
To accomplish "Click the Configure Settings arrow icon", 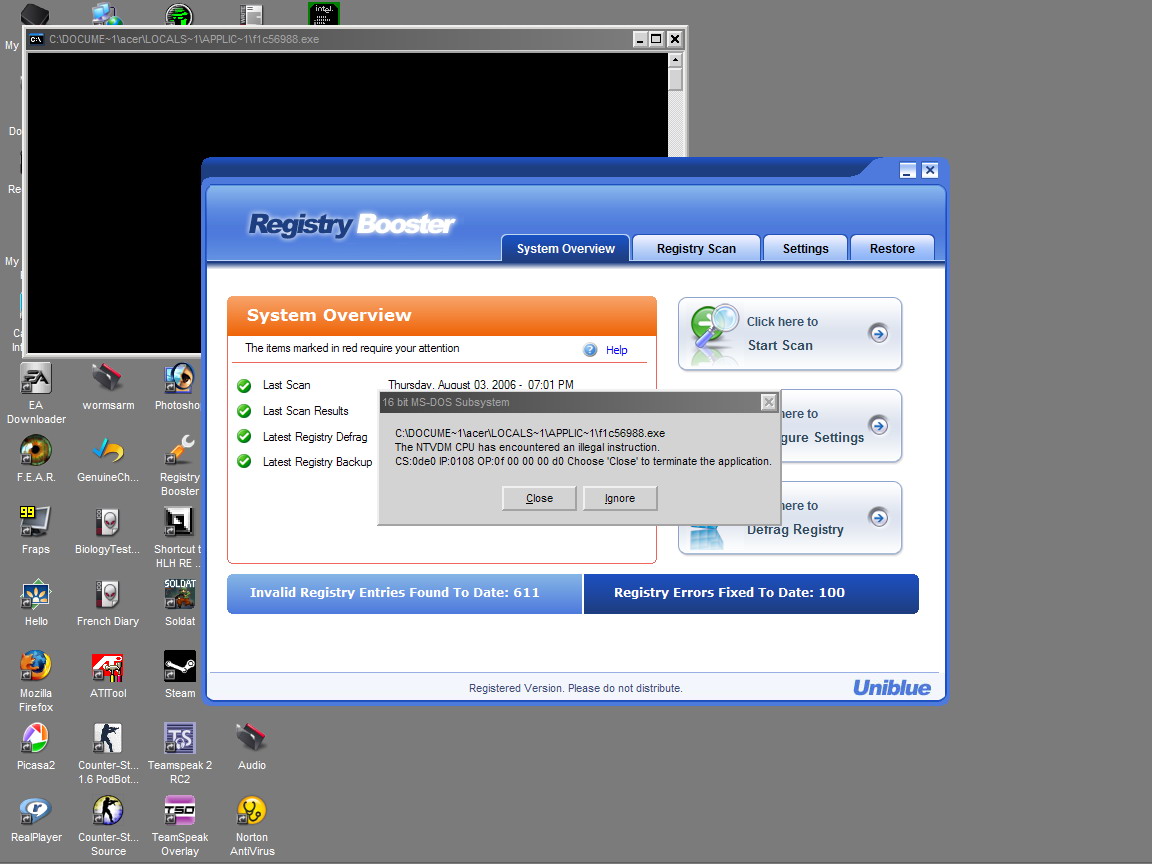I will [878, 425].
